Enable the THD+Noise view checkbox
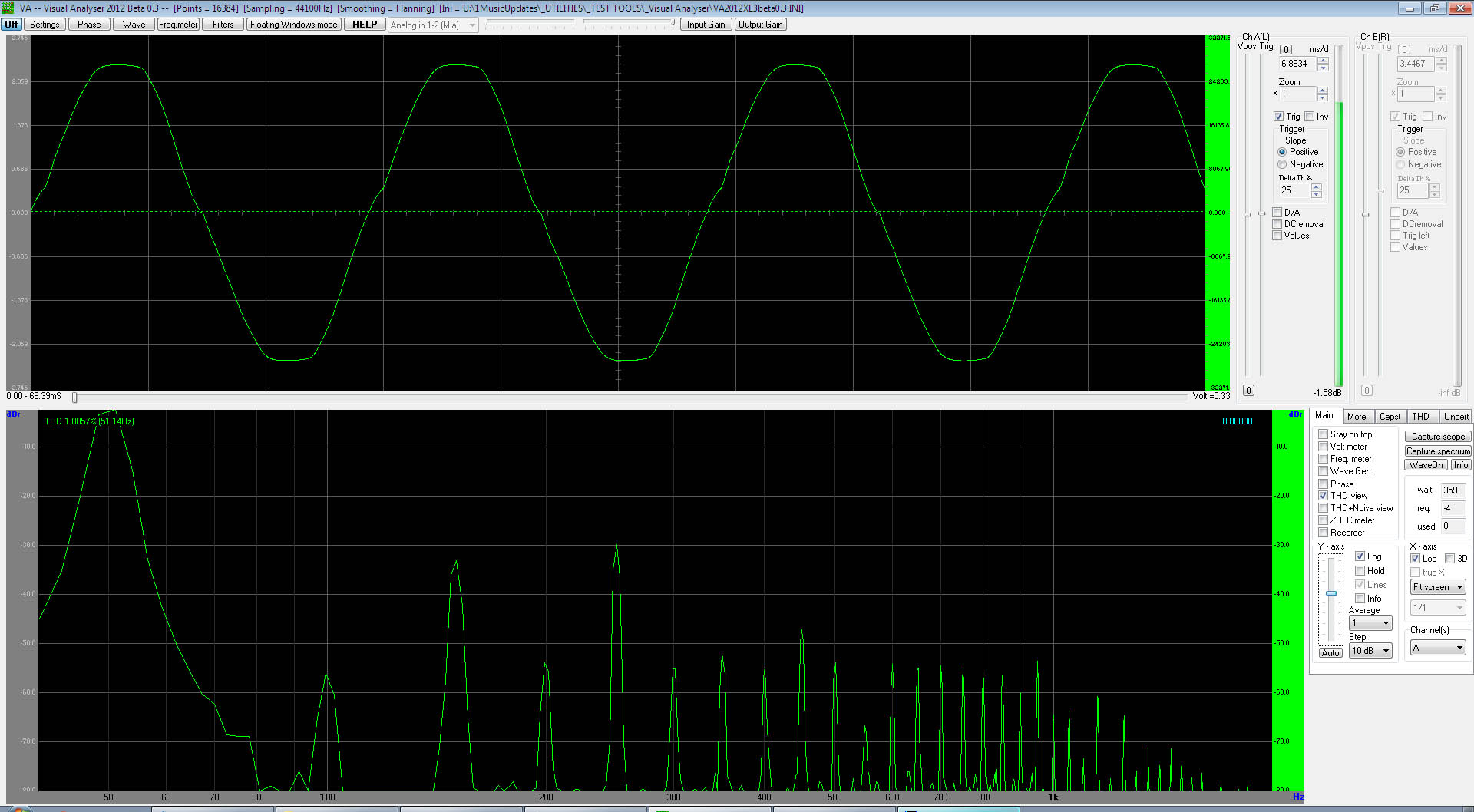 click(1324, 508)
